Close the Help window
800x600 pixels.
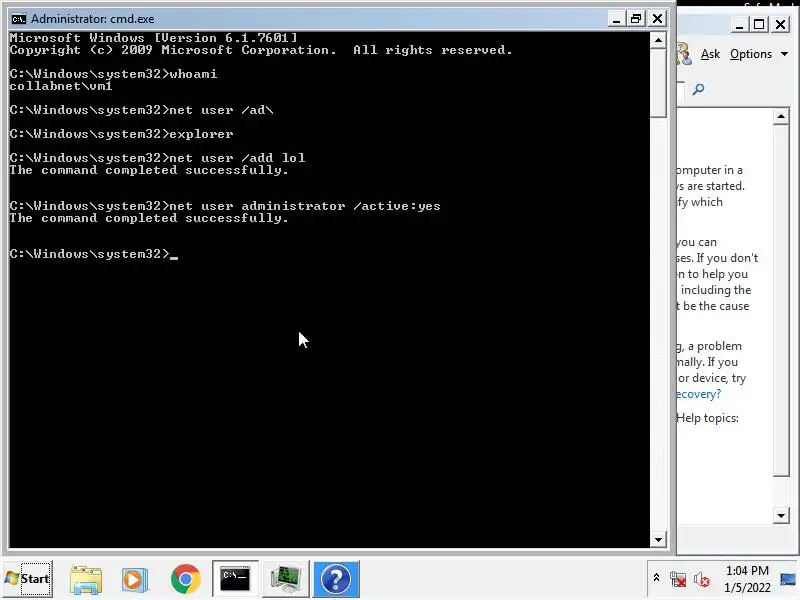tap(781, 24)
